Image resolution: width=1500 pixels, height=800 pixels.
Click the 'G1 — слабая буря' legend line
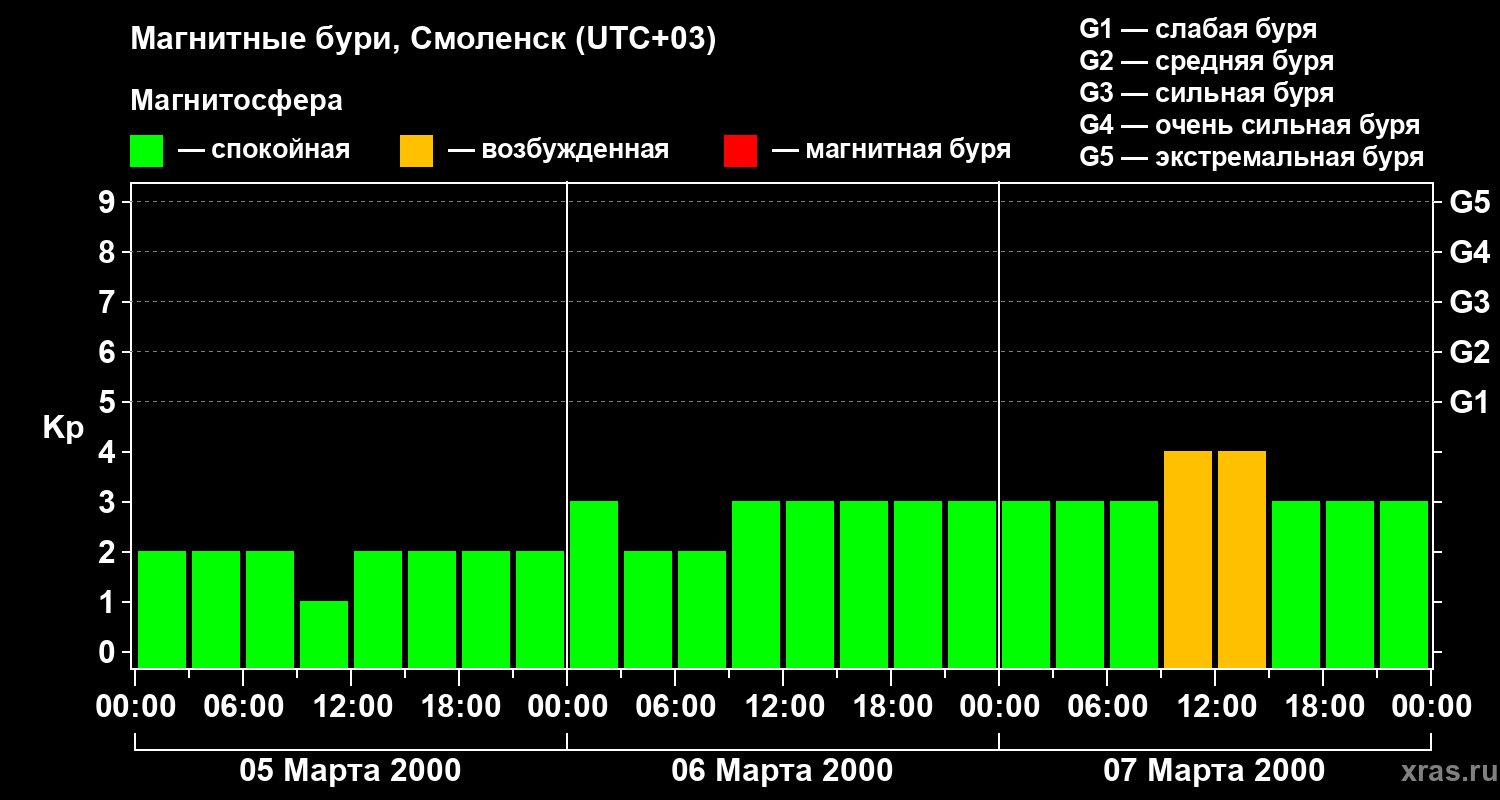(1197, 29)
